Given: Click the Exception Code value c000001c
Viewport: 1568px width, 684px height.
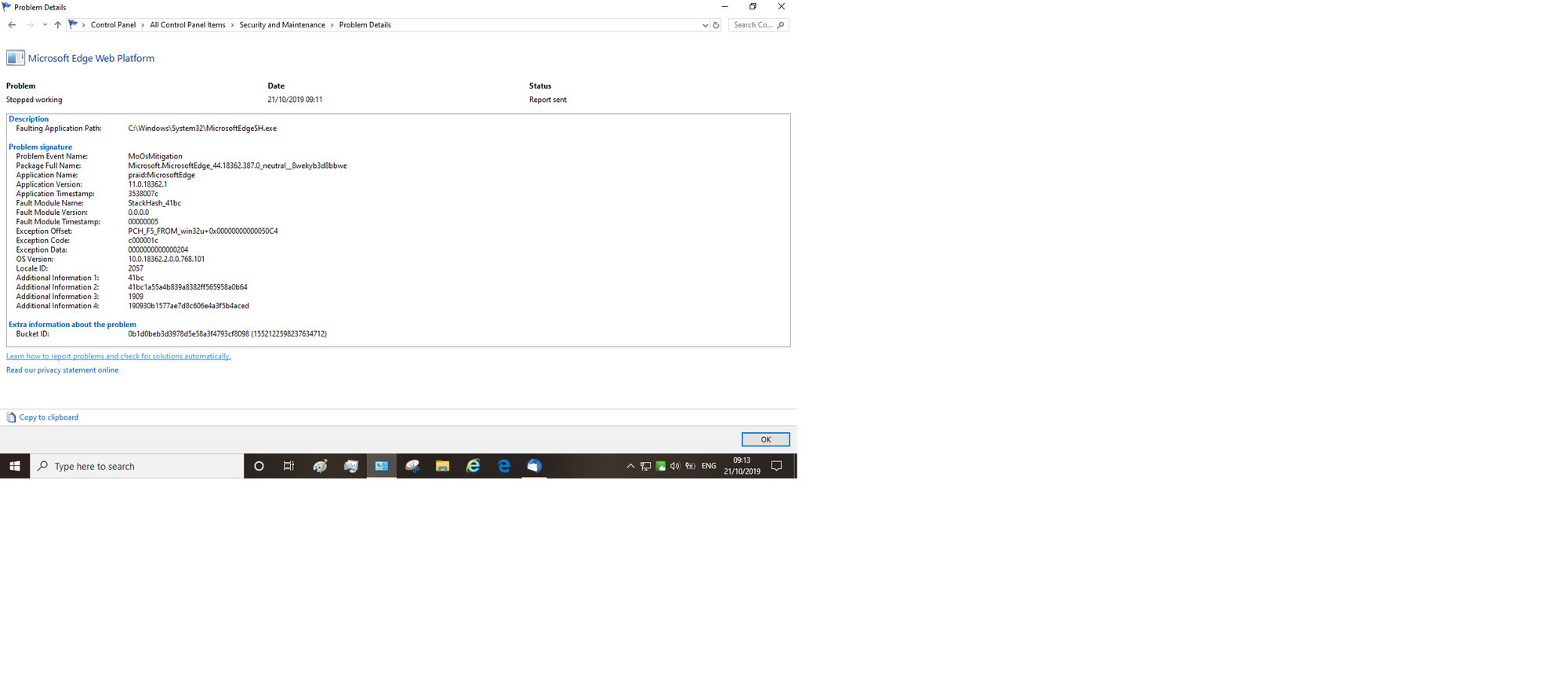Looking at the screenshot, I should click(x=143, y=241).
